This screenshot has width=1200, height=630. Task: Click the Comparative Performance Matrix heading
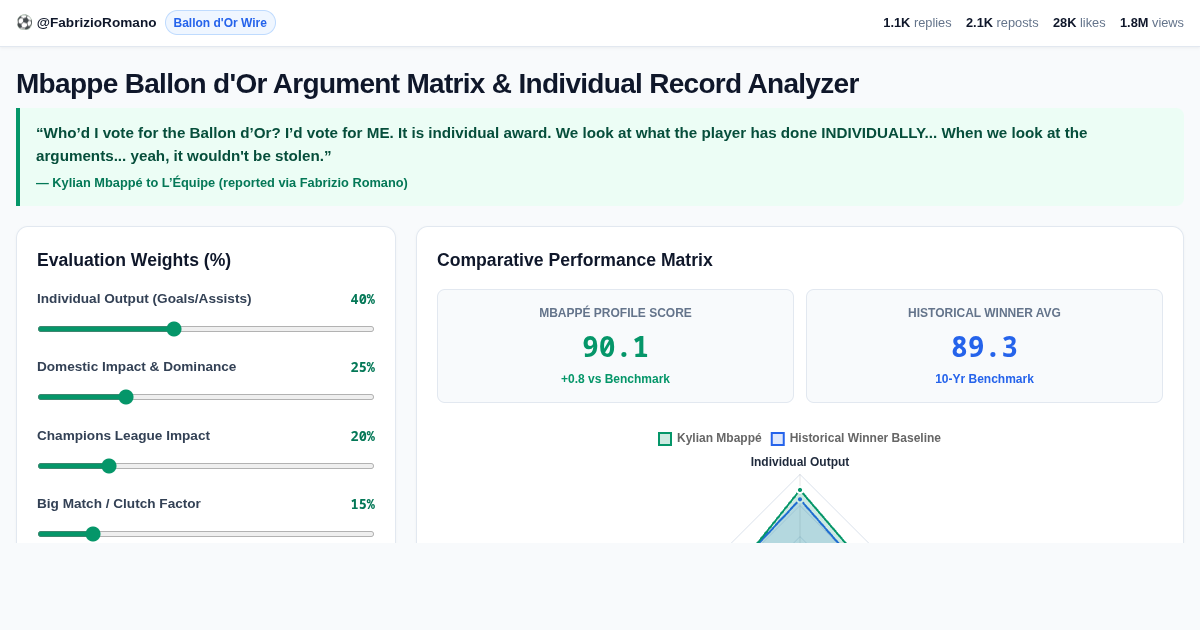(x=575, y=260)
